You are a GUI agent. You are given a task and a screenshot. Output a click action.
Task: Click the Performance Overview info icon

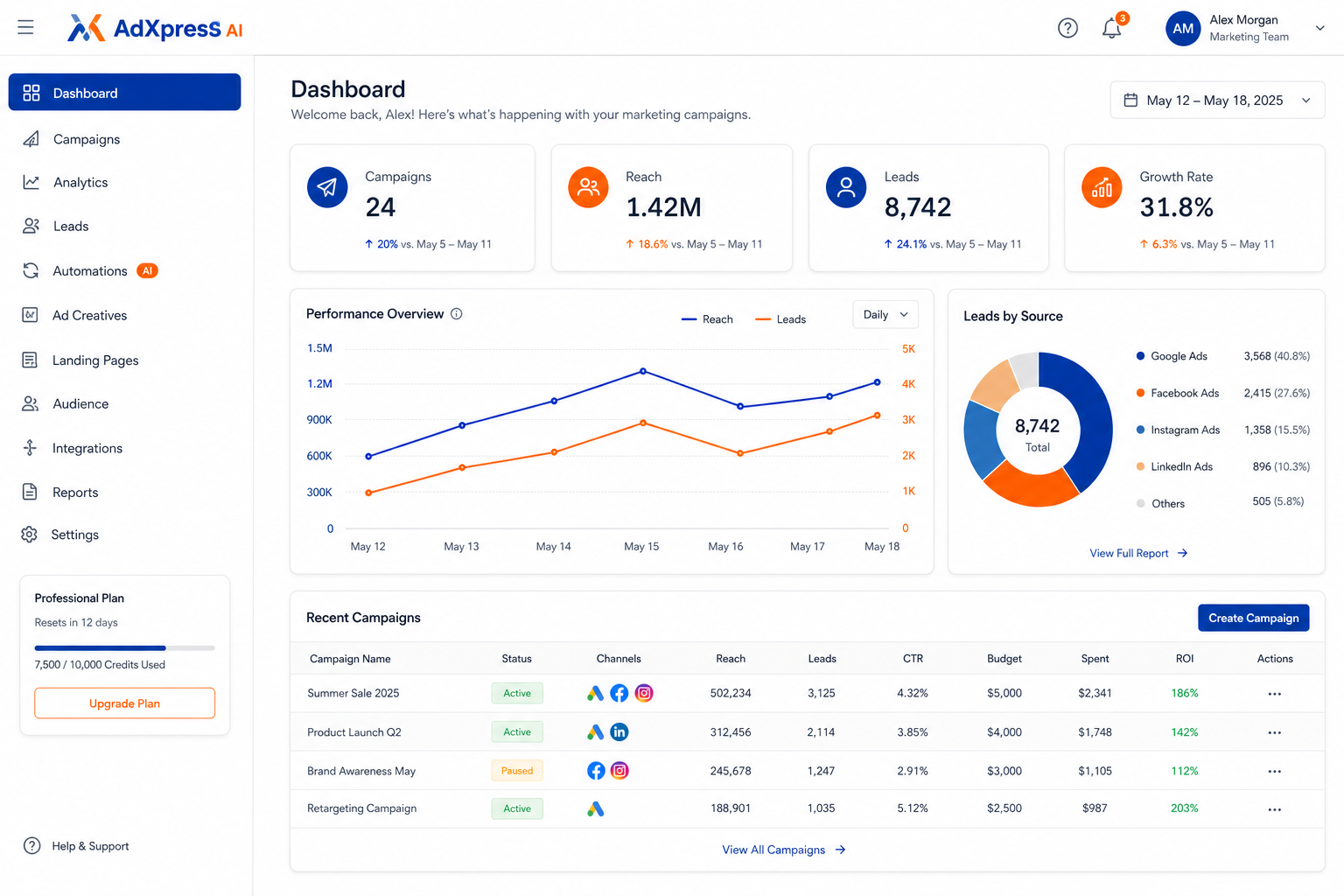pyautogui.click(x=456, y=314)
